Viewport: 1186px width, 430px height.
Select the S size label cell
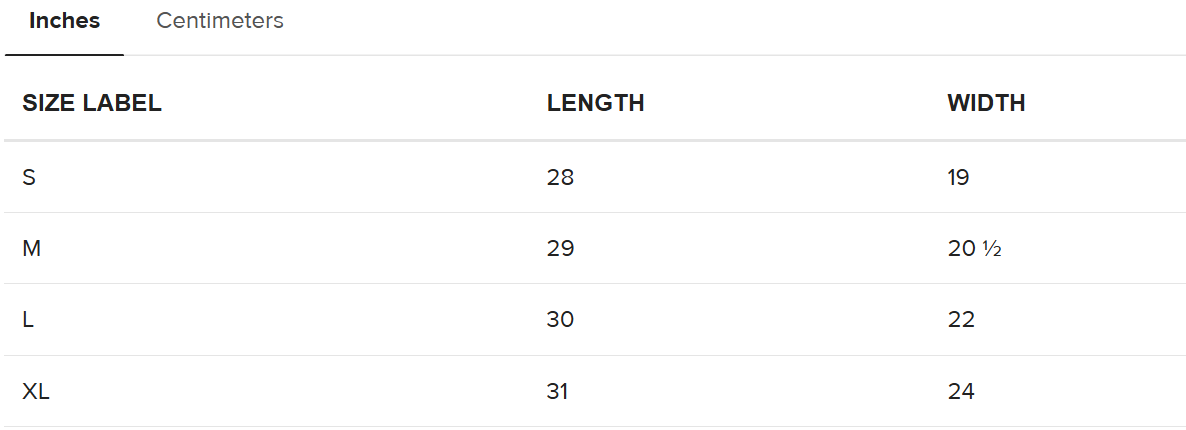point(29,178)
